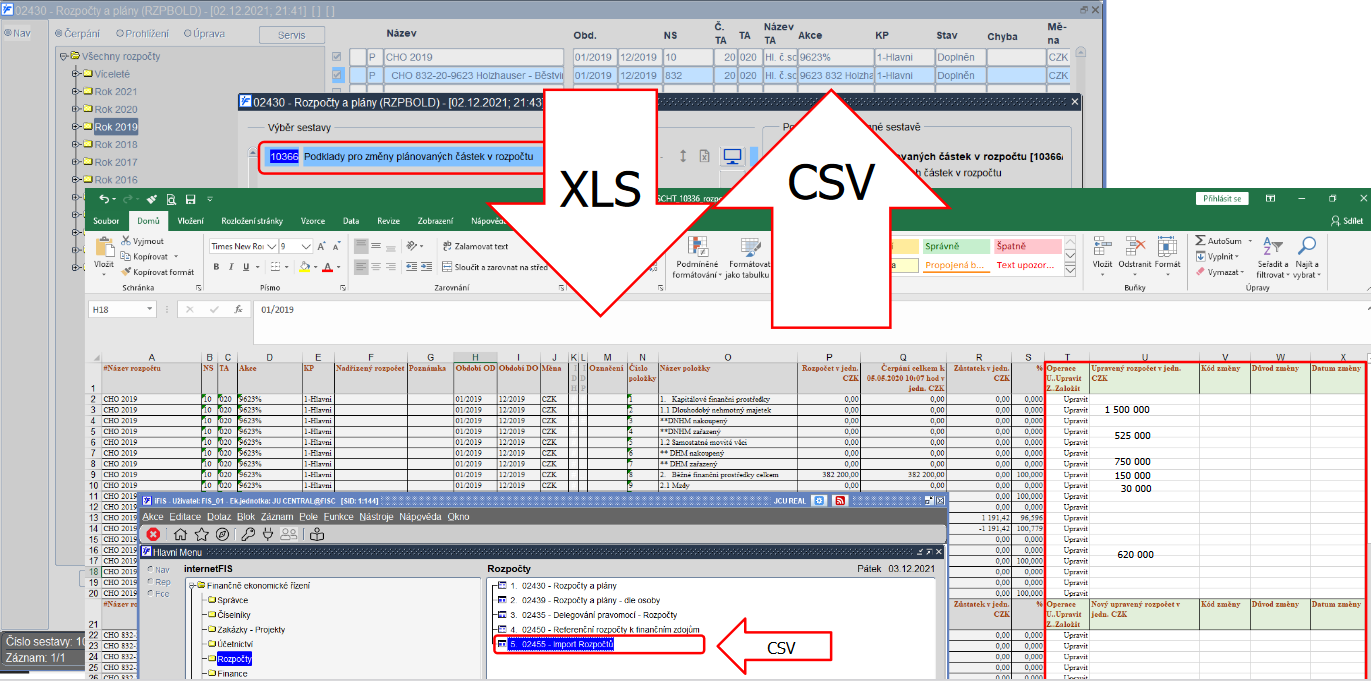
Task: Collapse the Finančně ekonomické řízení node
Action: (190, 586)
